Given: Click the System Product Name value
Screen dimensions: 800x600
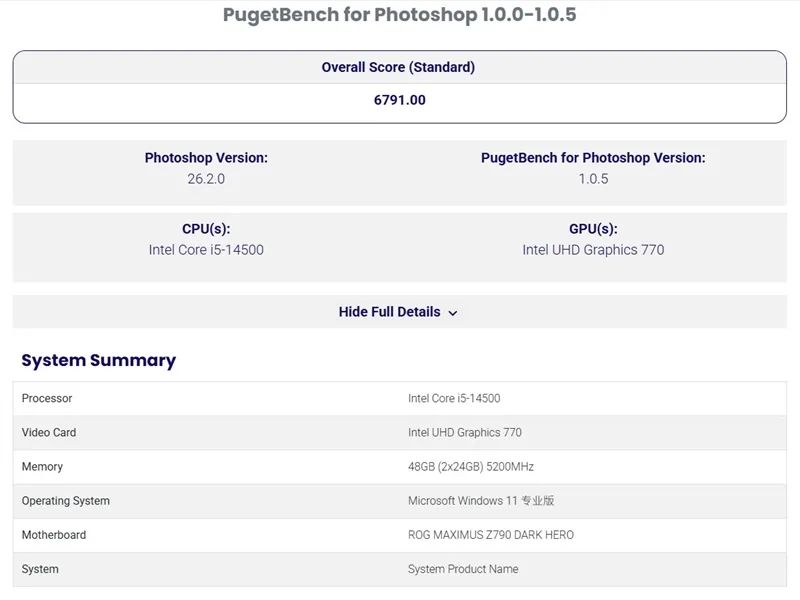Looking at the screenshot, I should pos(463,569).
